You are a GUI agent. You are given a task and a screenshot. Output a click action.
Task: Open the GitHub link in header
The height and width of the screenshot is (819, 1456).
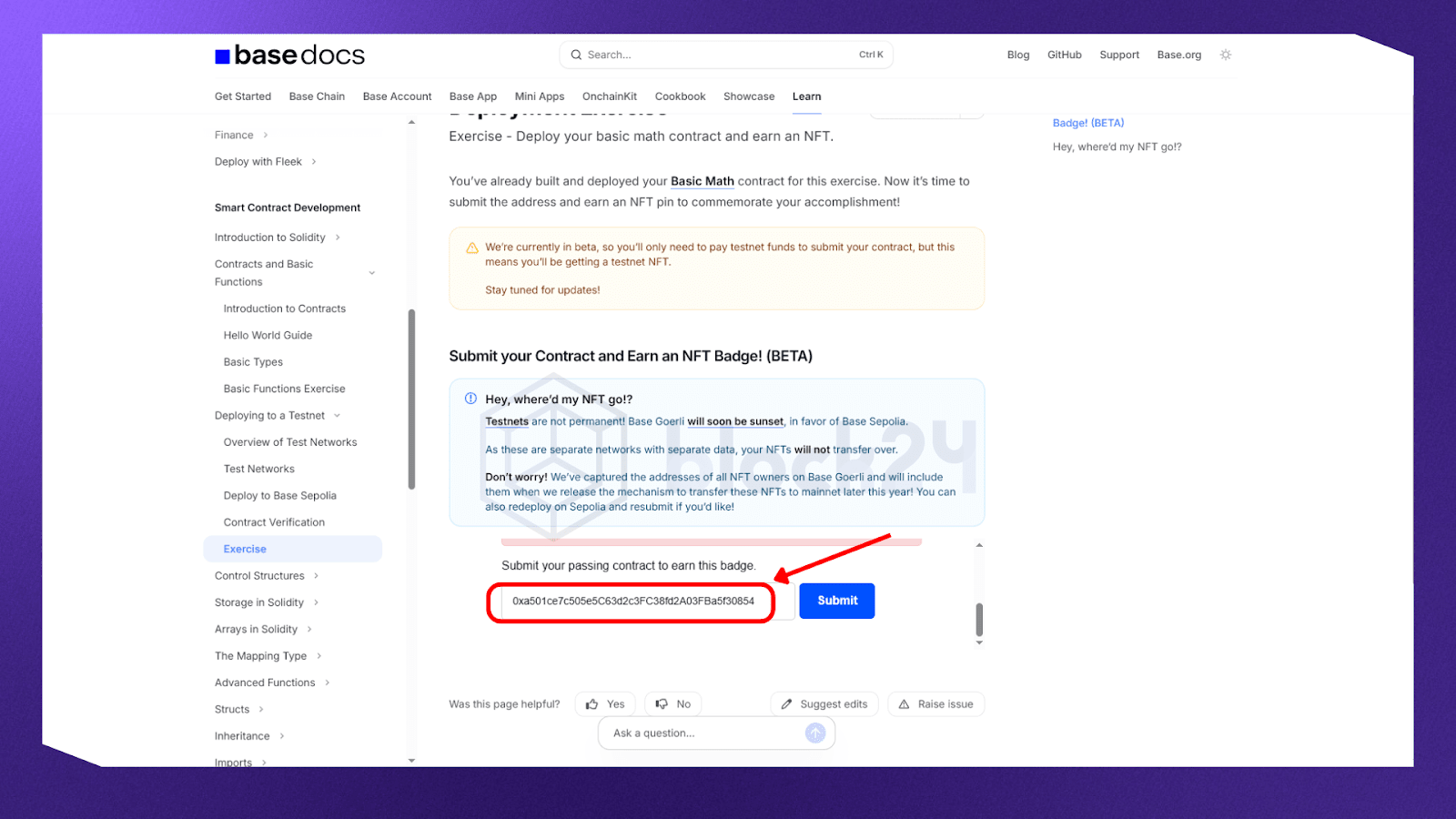1064,55
